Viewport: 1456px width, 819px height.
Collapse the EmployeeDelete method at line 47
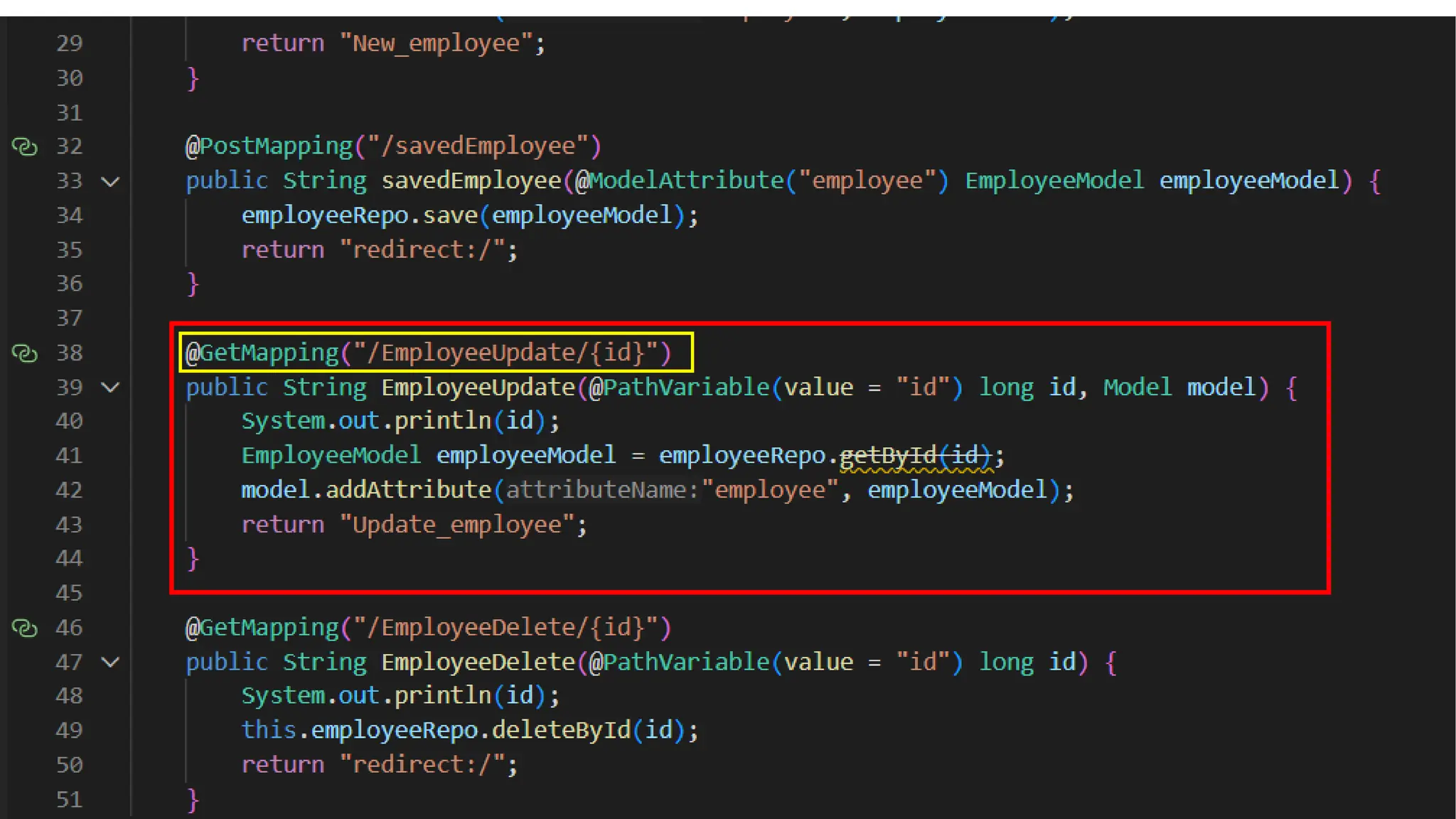point(110,663)
